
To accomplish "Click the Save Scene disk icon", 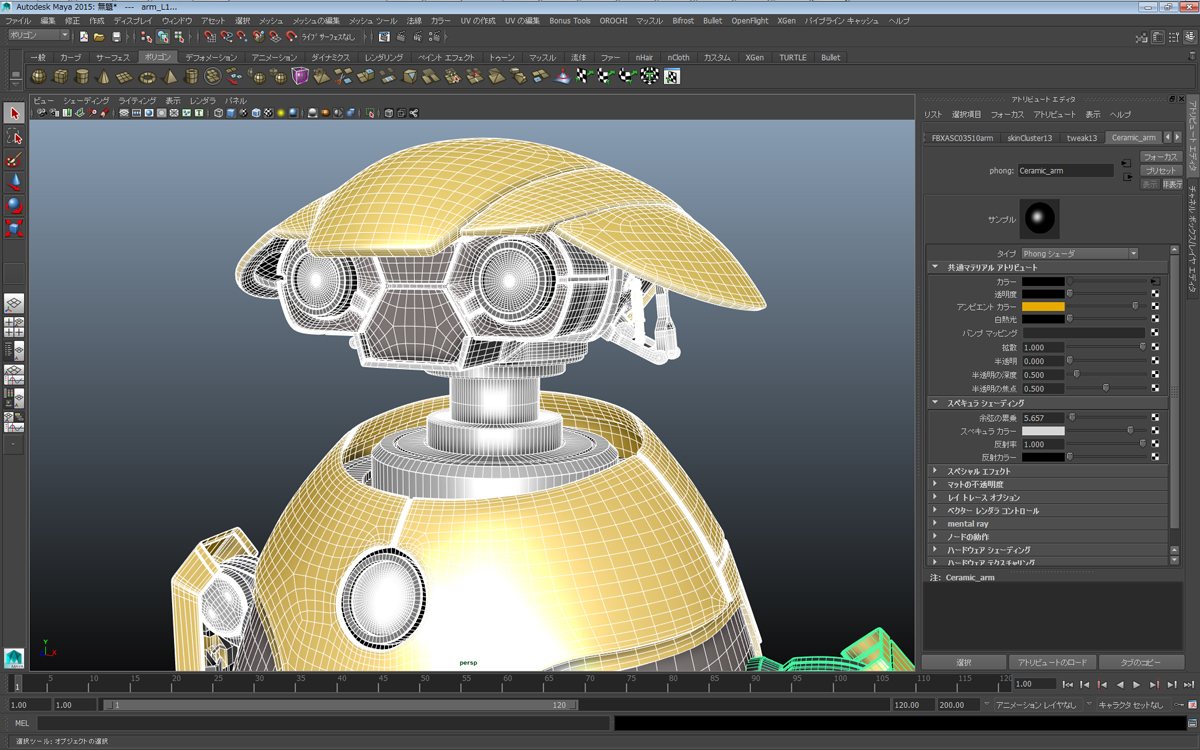I will (116, 37).
